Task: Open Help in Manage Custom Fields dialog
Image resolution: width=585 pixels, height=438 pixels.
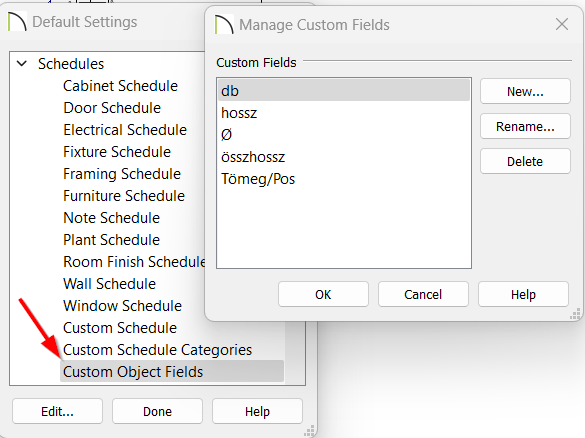Action: pos(523,294)
